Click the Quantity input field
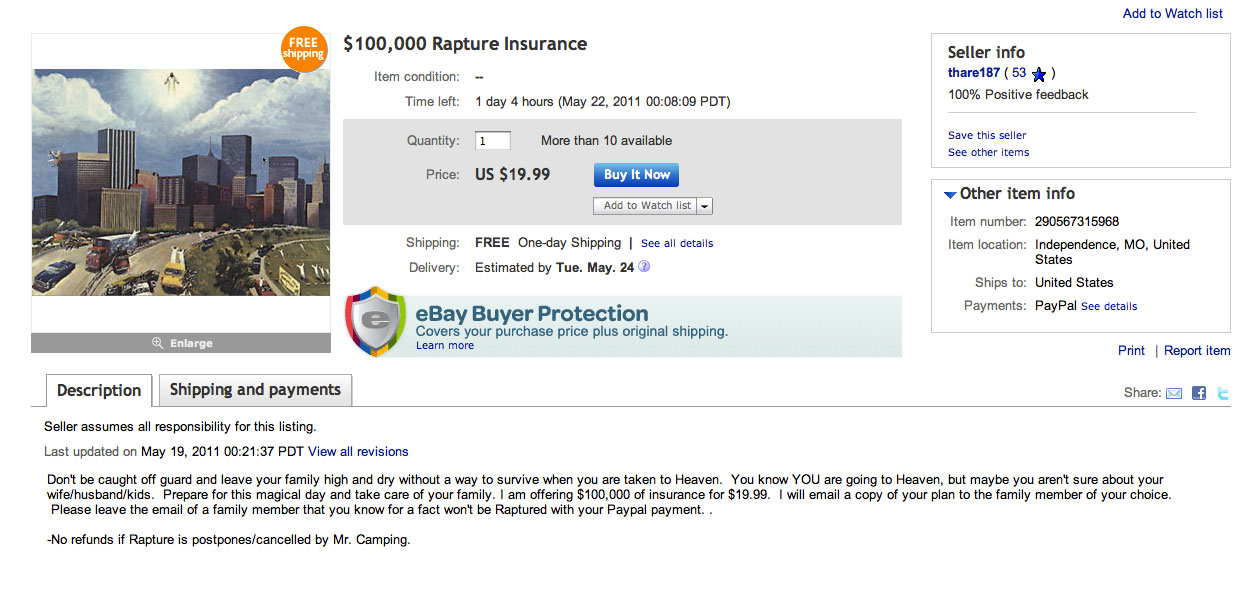Image resolution: width=1260 pixels, height=595 pixels. coord(493,141)
